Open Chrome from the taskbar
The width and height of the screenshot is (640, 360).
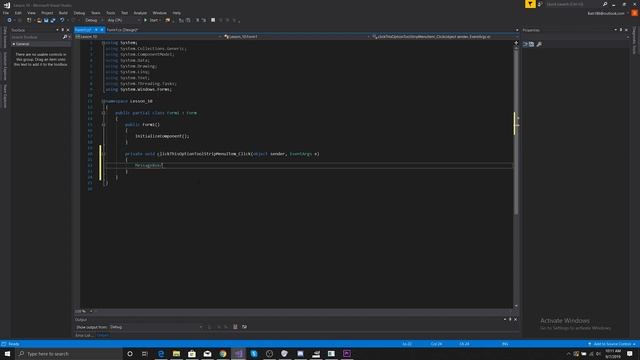[223, 353]
